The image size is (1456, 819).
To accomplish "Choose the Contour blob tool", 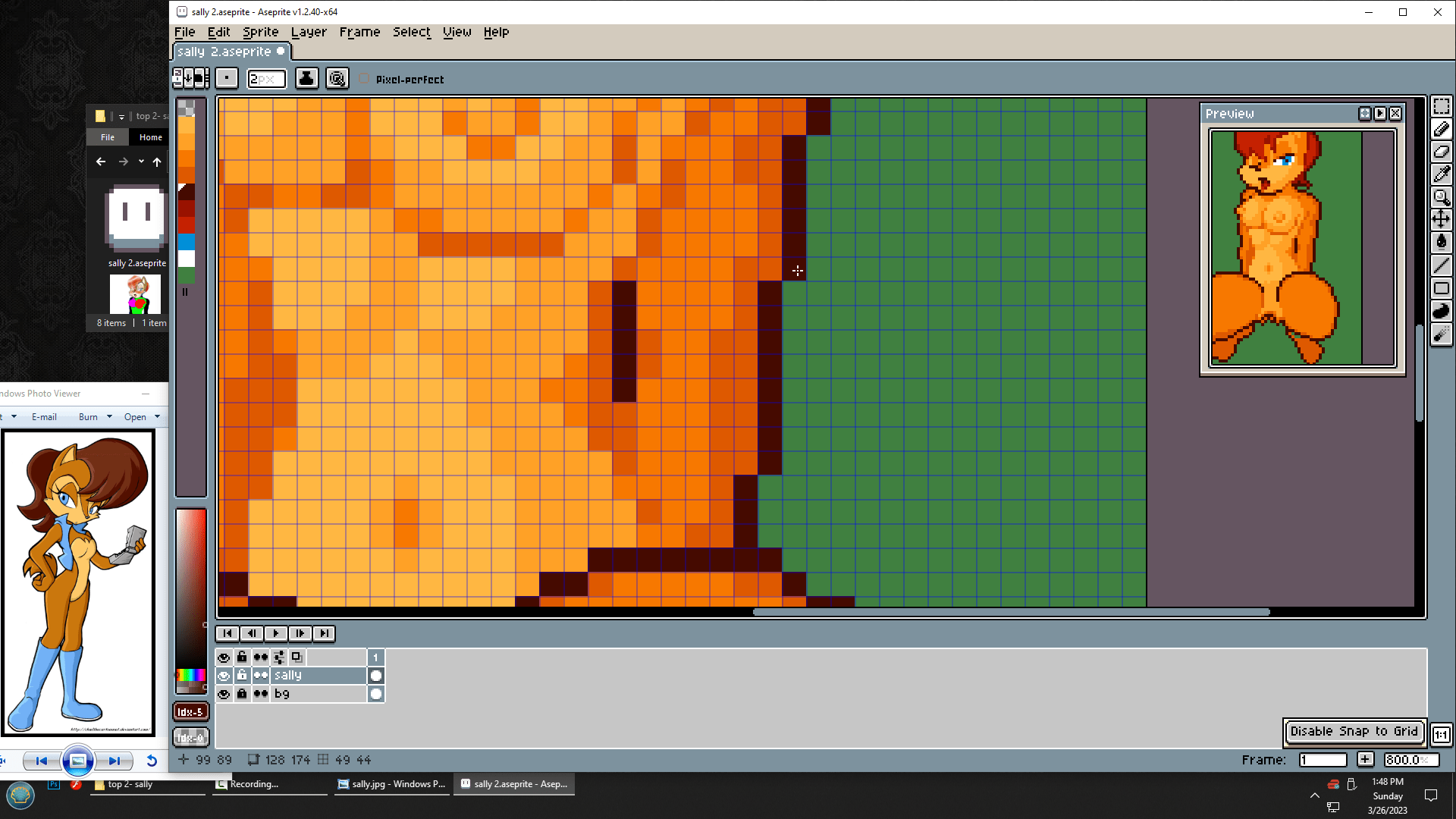I will (x=1441, y=311).
